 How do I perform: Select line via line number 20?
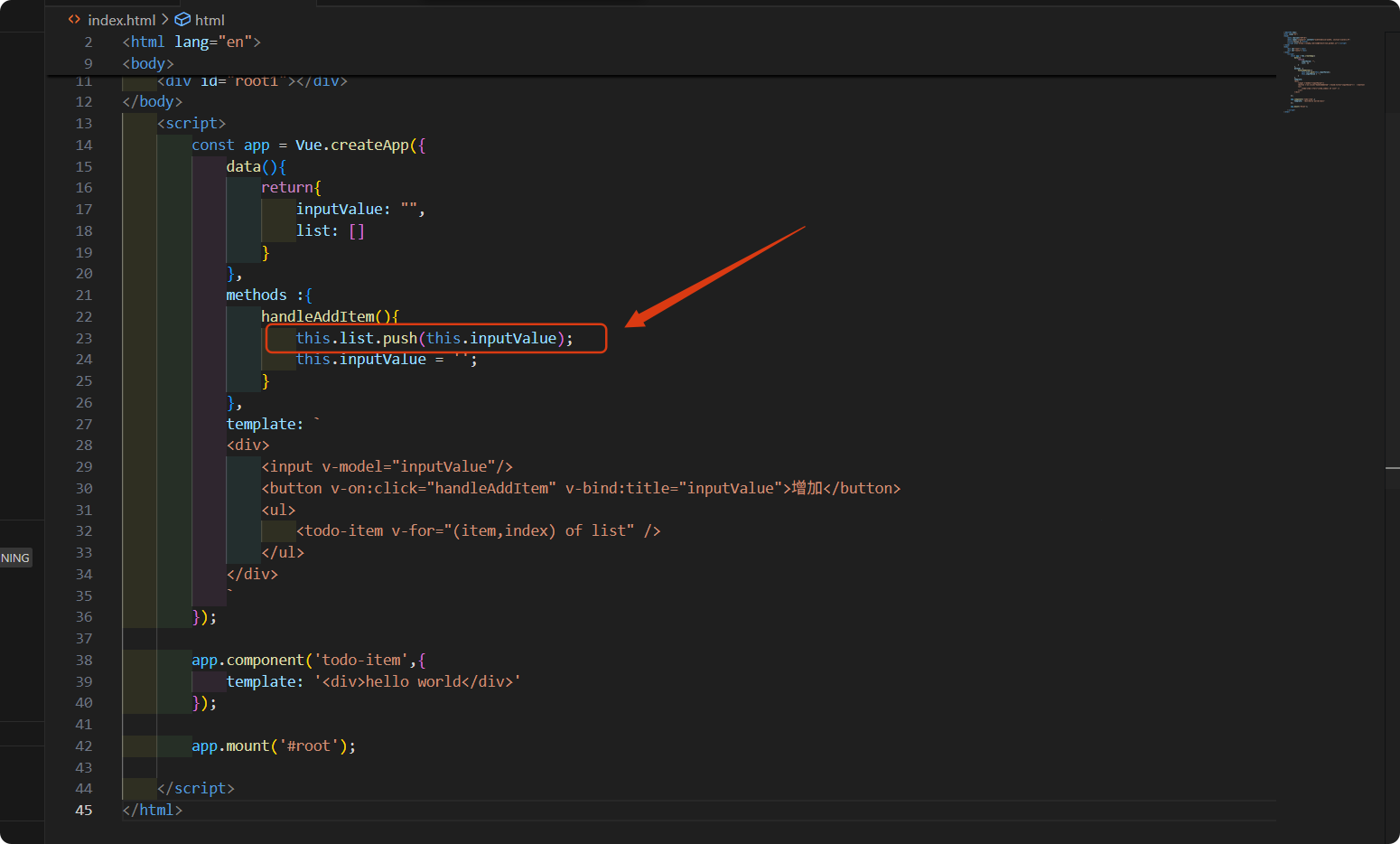click(84, 273)
